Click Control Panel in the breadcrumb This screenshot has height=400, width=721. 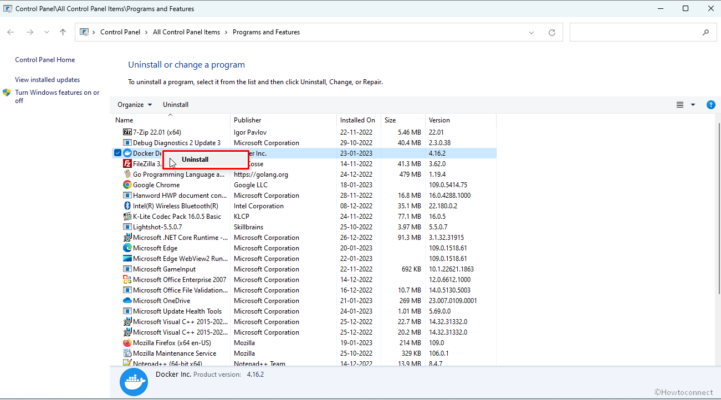point(120,32)
